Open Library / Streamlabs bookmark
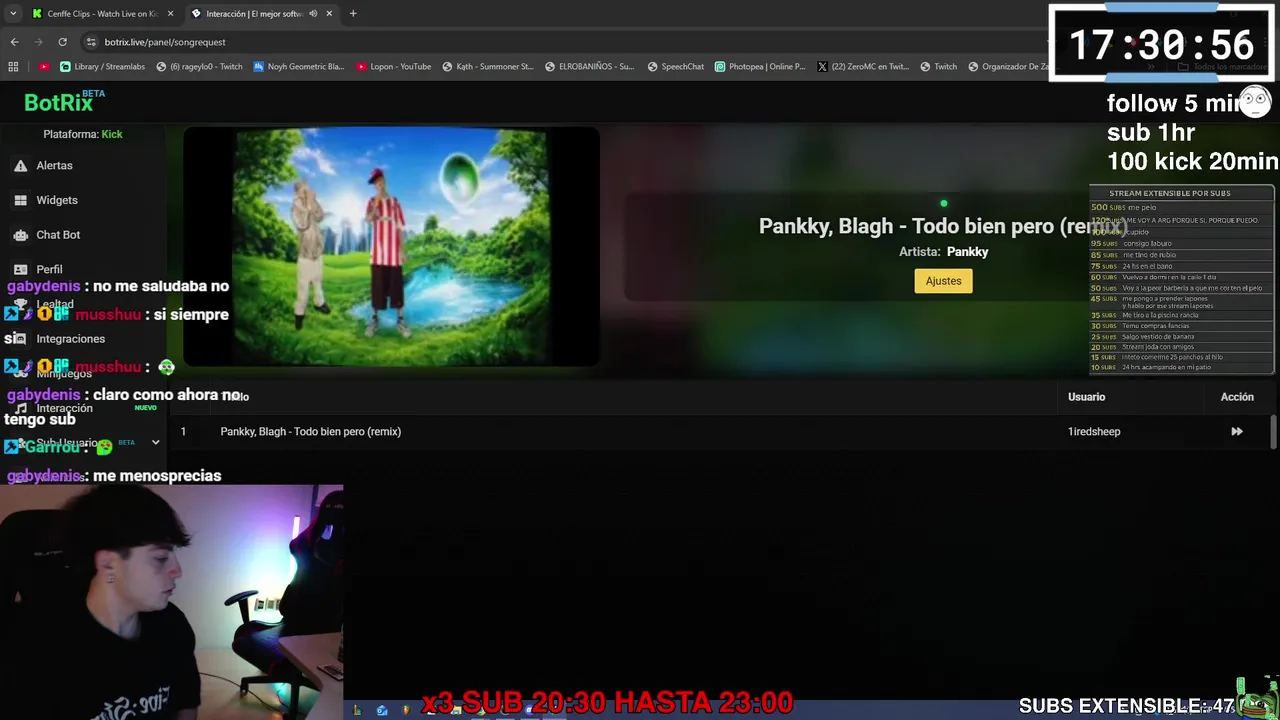 (102, 67)
